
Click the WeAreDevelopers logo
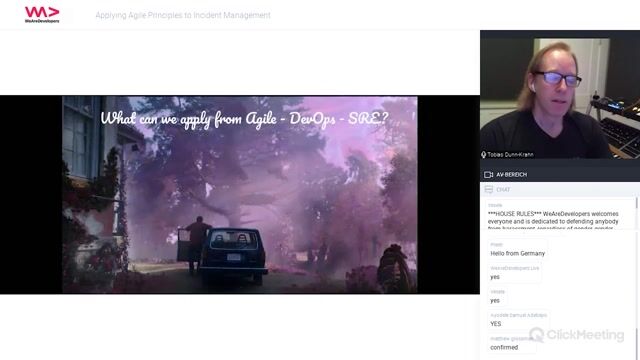42,15
